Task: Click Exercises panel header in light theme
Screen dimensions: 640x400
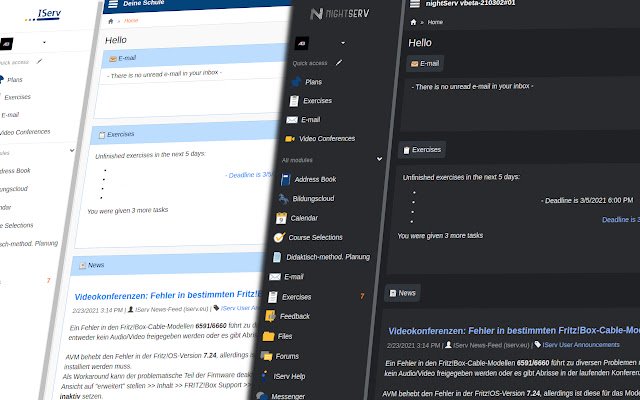Action: pyautogui.click(x=184, y=132)
